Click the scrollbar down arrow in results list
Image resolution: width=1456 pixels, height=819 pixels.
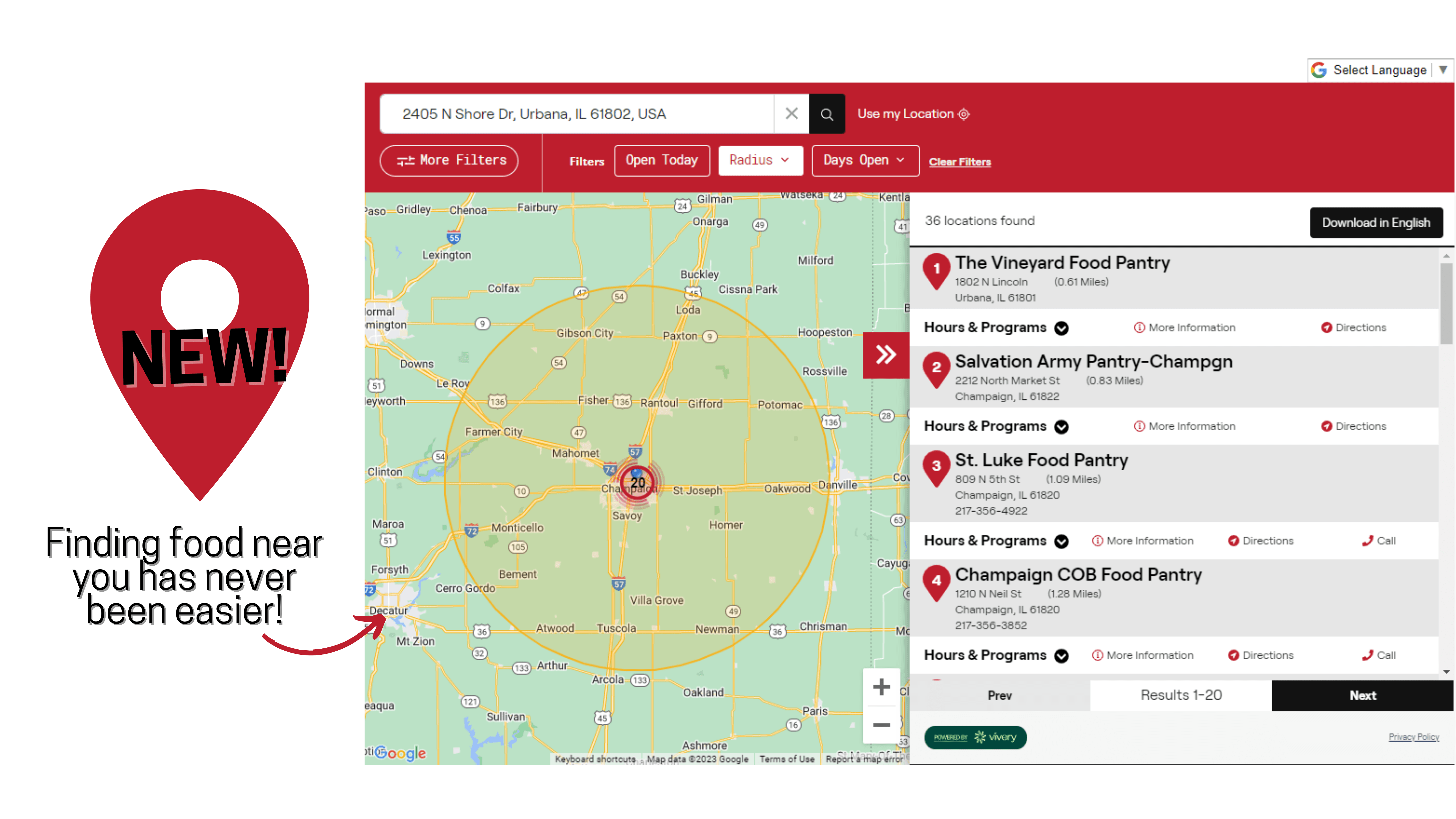click(x=1446, y=671)
